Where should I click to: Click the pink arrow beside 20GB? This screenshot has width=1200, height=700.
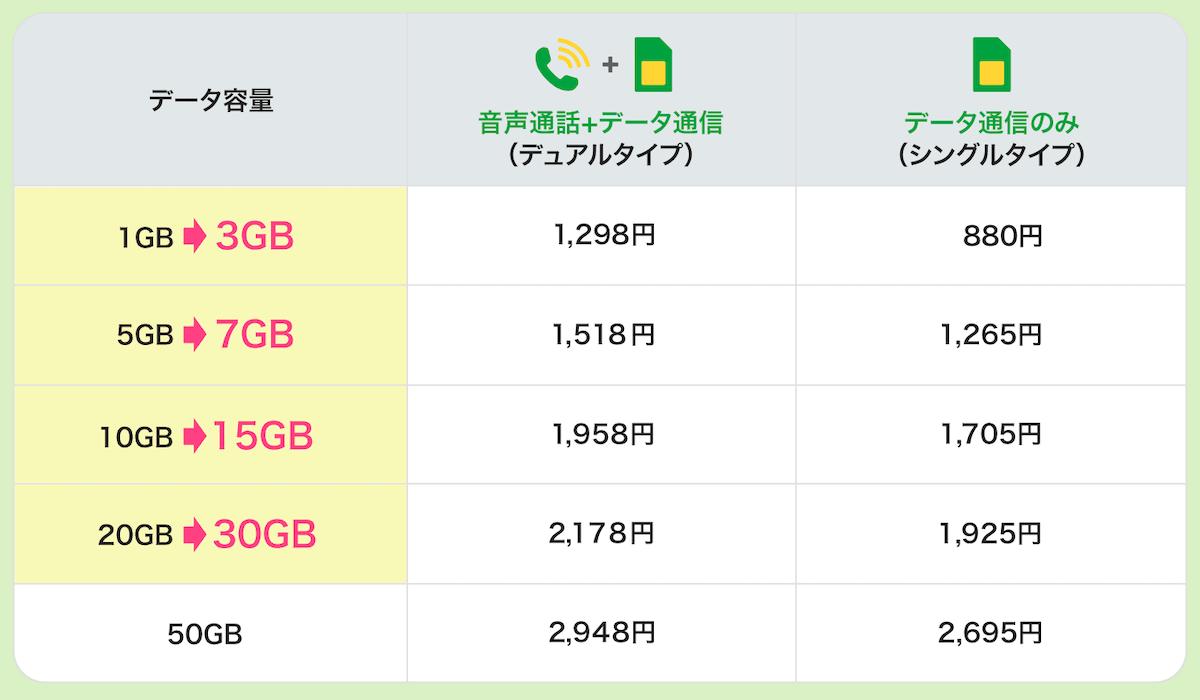(193, 535)
